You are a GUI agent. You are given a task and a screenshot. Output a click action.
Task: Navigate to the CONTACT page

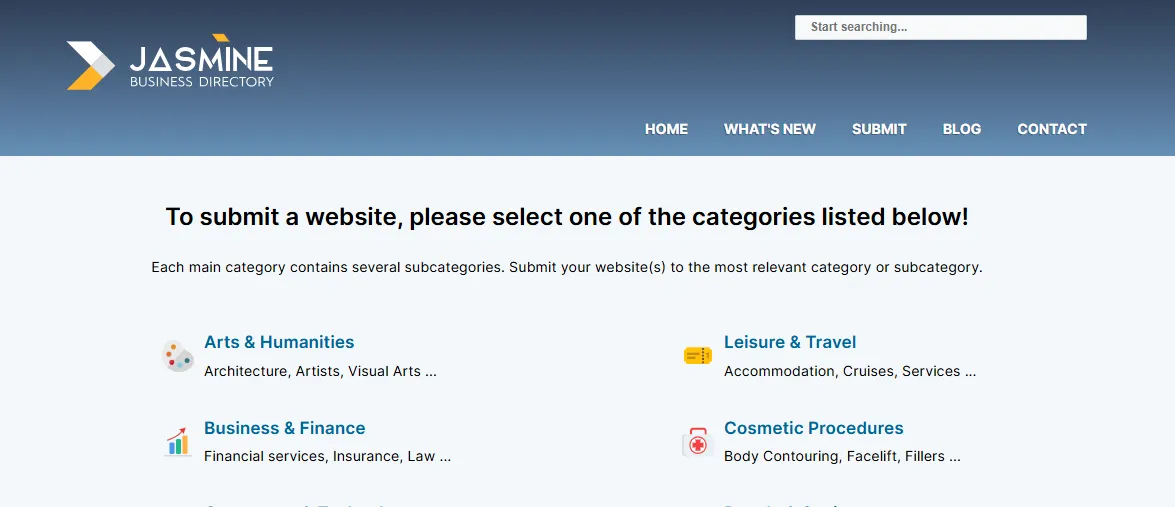pos(1051,129)
